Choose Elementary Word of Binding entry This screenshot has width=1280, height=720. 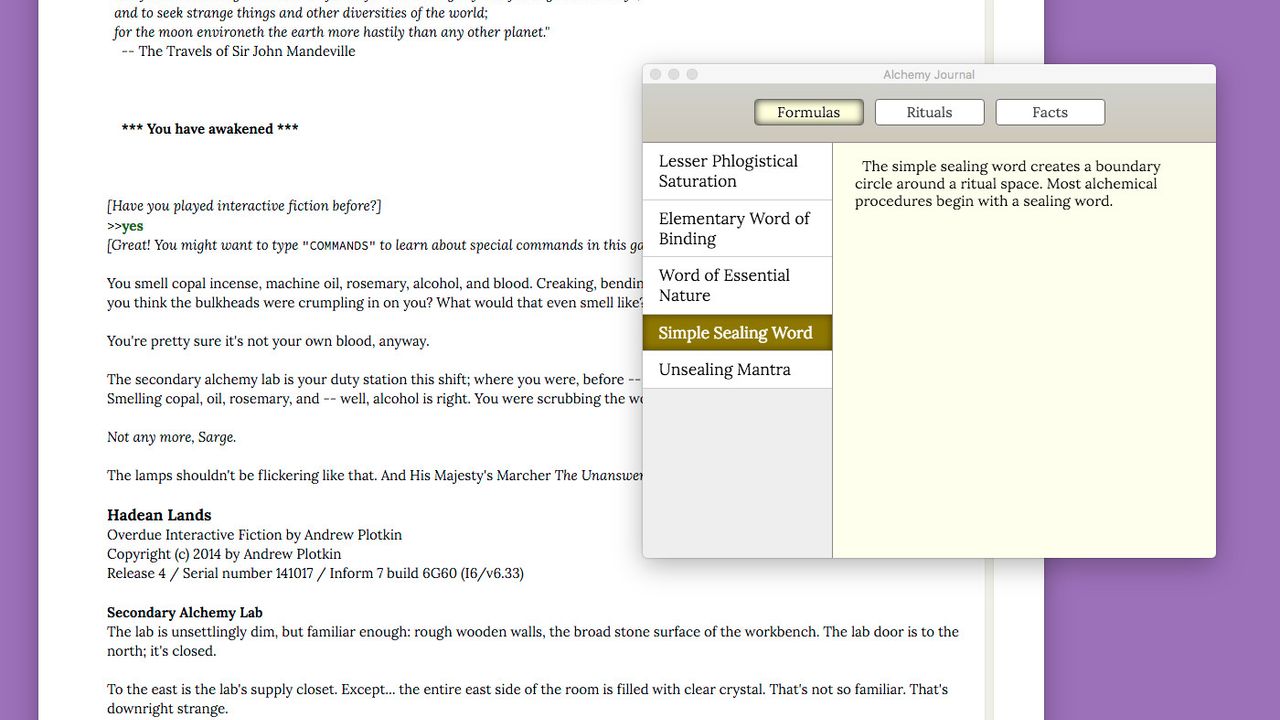(x=737, y=228)
